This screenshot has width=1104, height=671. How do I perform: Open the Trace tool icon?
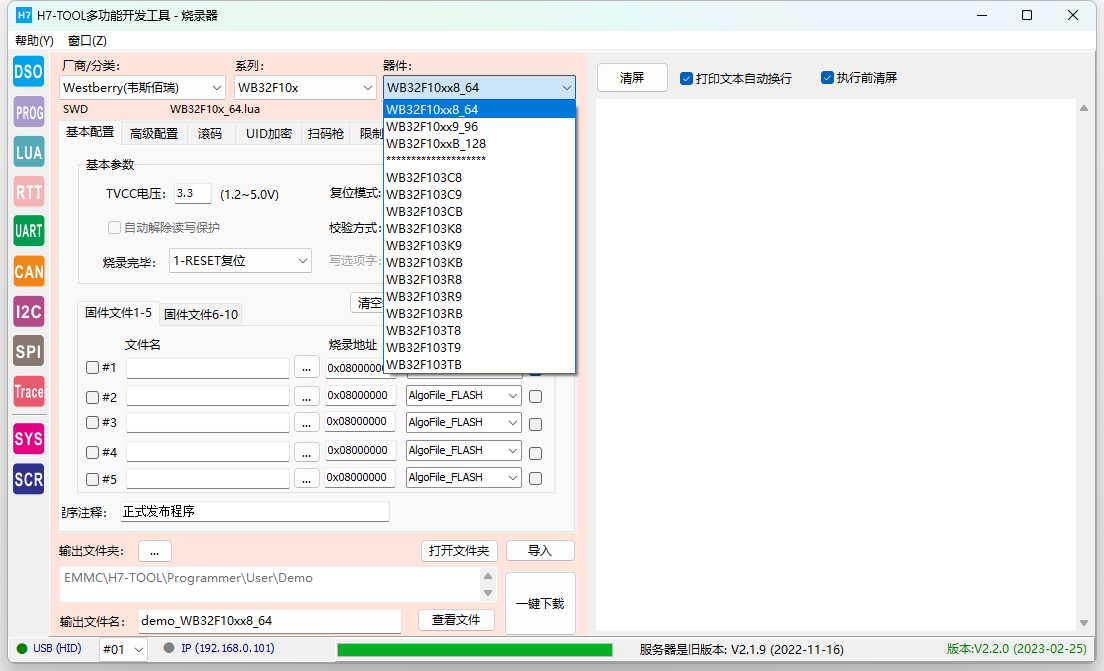coord(29,391)
